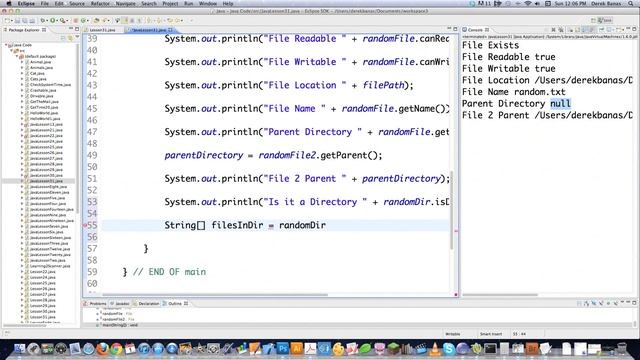Collapse the default package node

pos(17,56)
